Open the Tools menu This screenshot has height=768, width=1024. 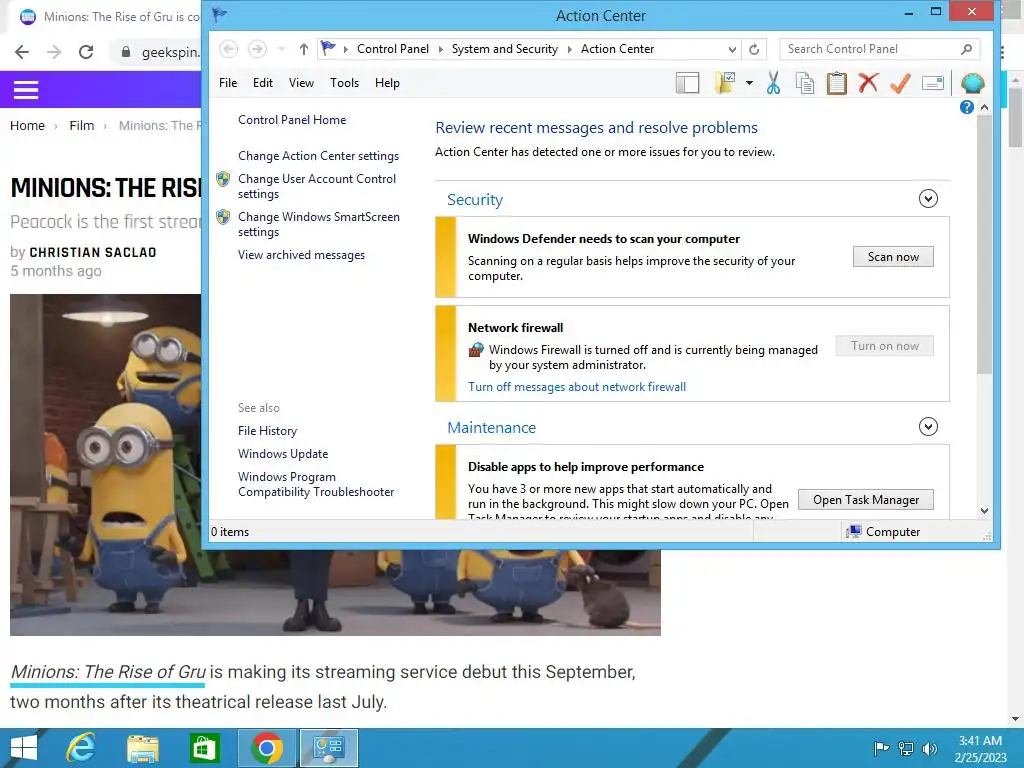pos(344,83)
